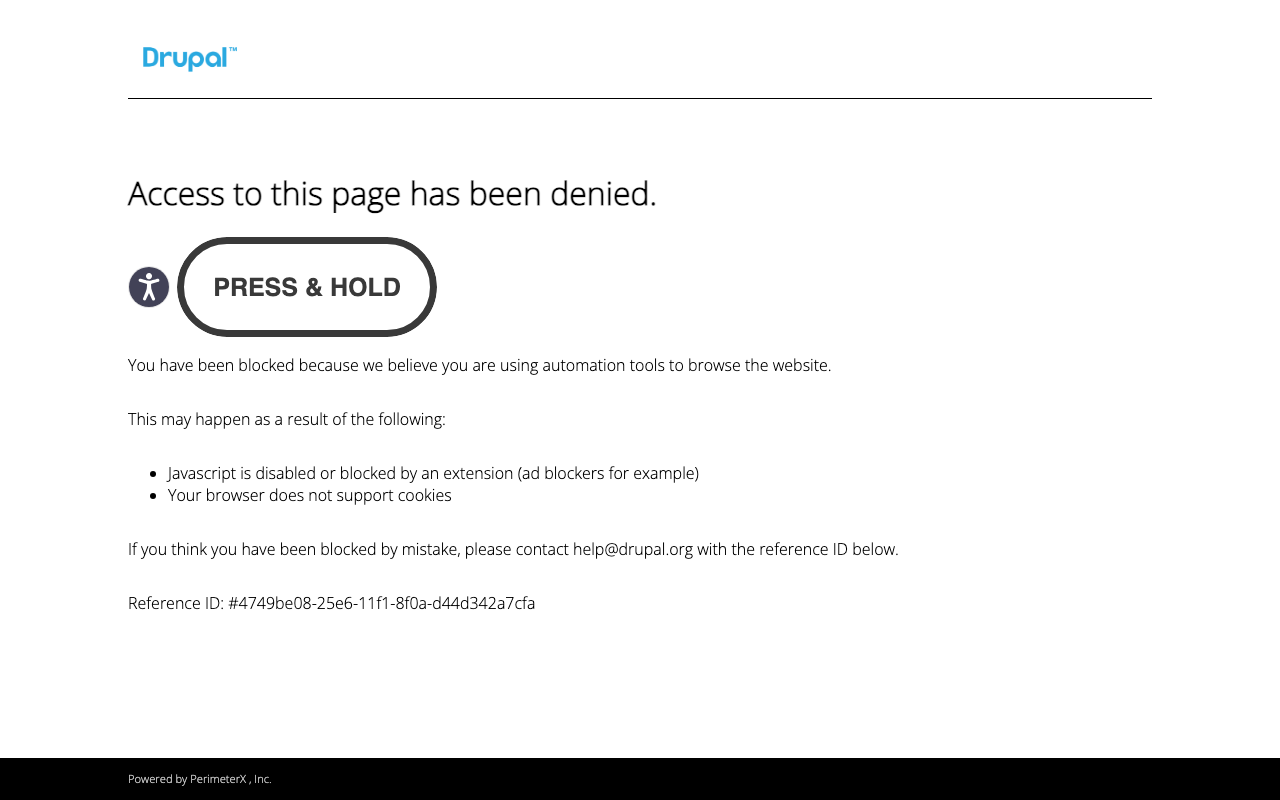Click the words "automation tools" in message
This screenshot has height=800, width=1280.
click(x=603, y=365)
